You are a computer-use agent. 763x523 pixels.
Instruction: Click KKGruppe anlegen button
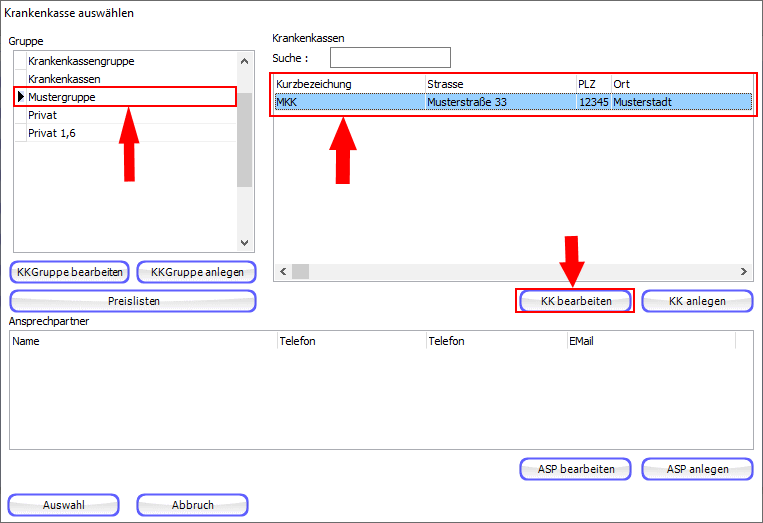tap(197, 272)
